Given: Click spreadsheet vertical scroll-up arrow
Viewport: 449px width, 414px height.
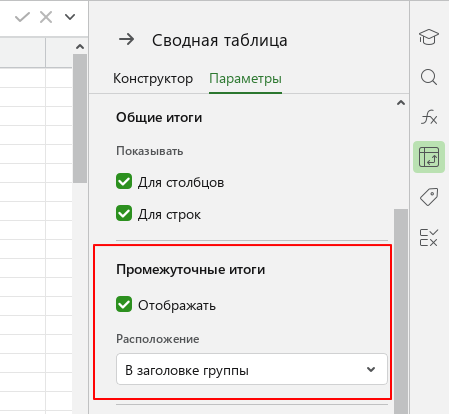Looking at the screenshot, I should [x=80, y=47].
